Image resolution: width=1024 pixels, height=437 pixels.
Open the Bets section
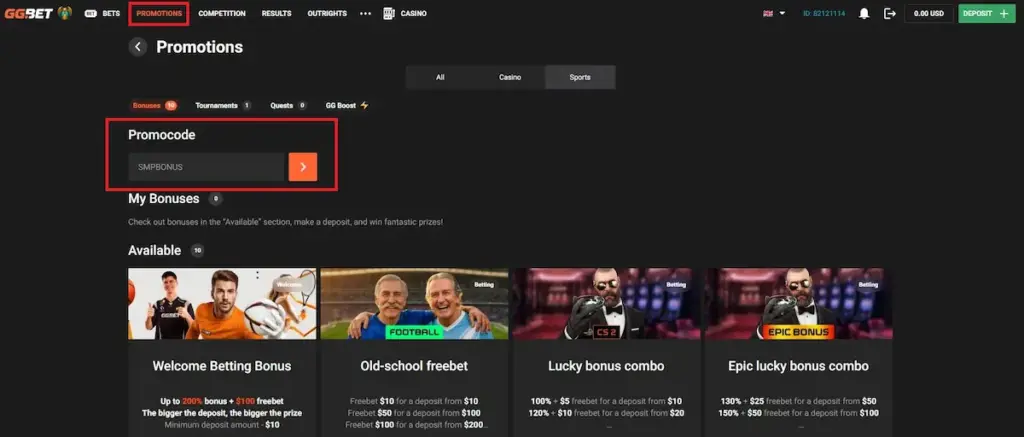(x=103, y=13)
